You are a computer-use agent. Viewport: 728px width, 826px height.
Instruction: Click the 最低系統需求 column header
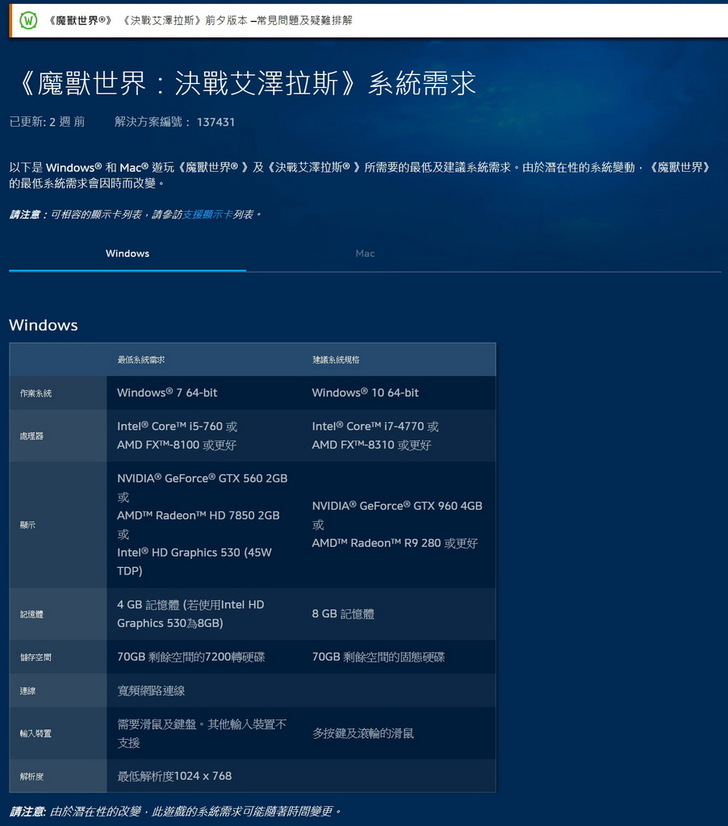click(x=141, y=360)
